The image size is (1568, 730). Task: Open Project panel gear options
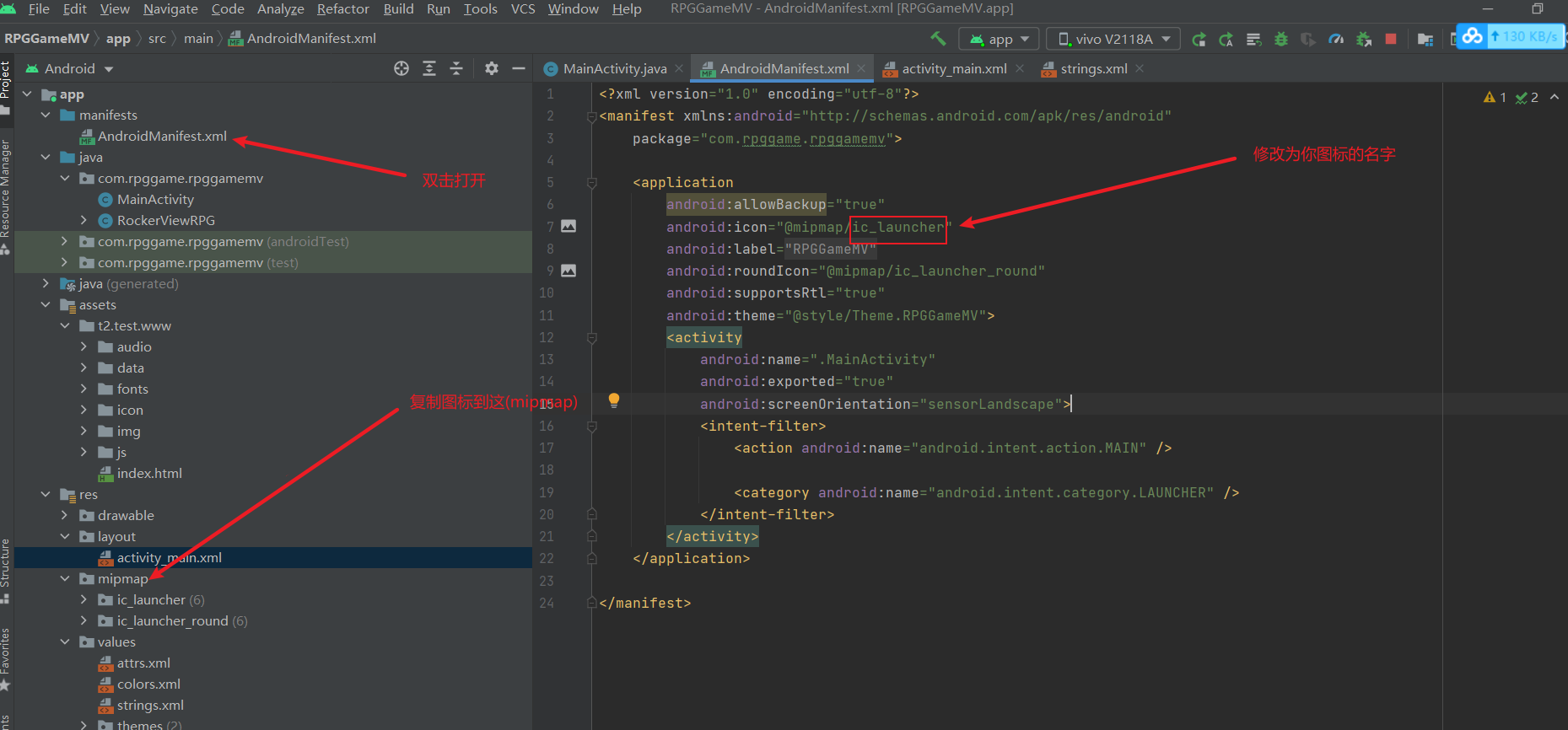[x=492, y=68]
